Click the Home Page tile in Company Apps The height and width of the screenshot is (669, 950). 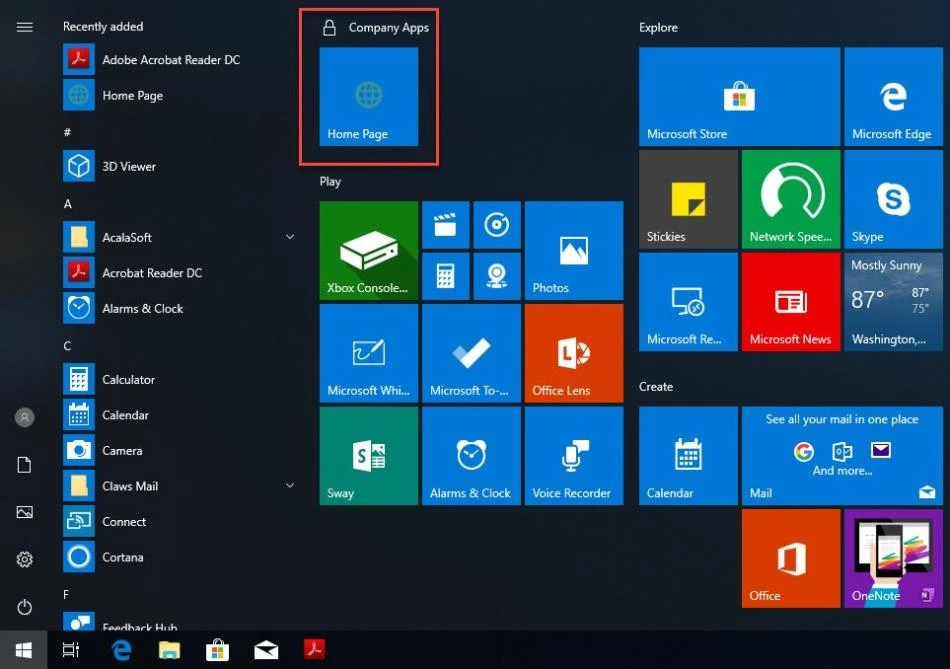(x=368, y=97)
